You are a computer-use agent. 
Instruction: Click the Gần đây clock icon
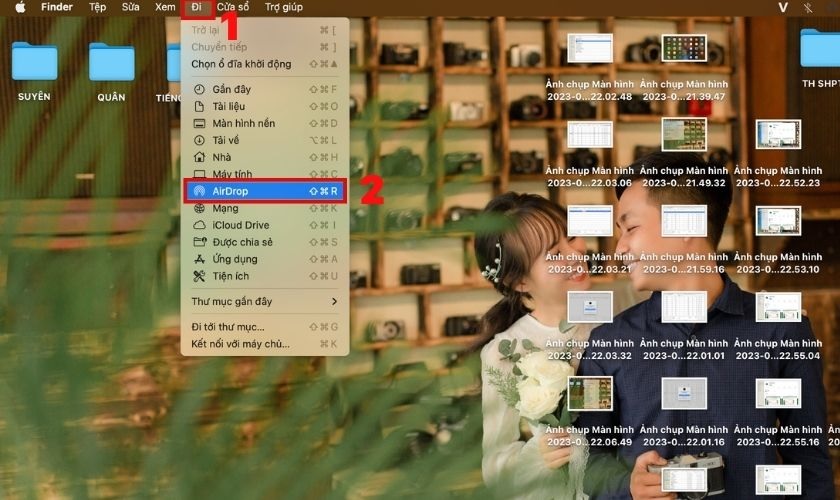199,89
